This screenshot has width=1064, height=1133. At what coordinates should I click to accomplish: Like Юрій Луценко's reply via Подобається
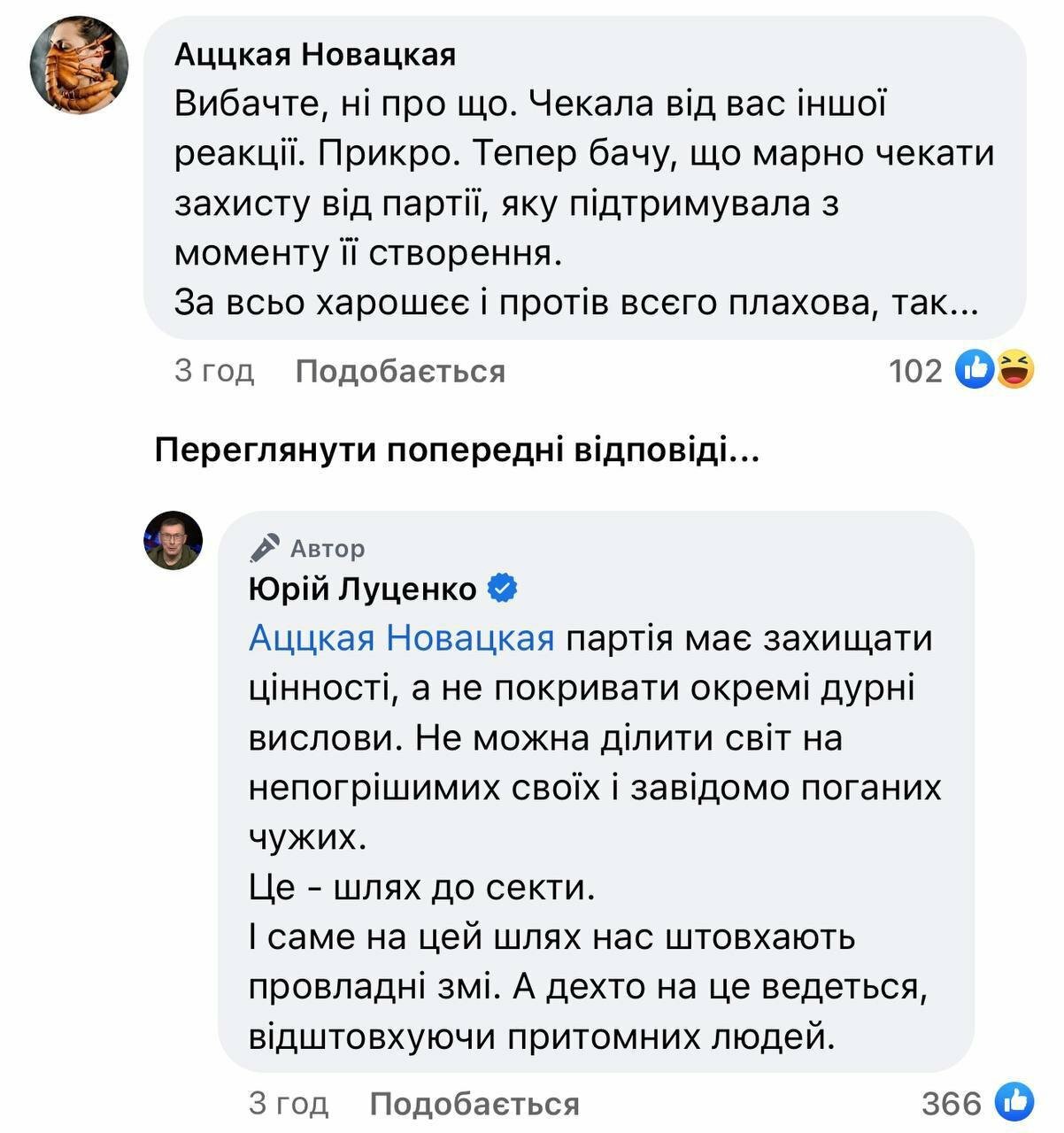tap(474, 1104)
